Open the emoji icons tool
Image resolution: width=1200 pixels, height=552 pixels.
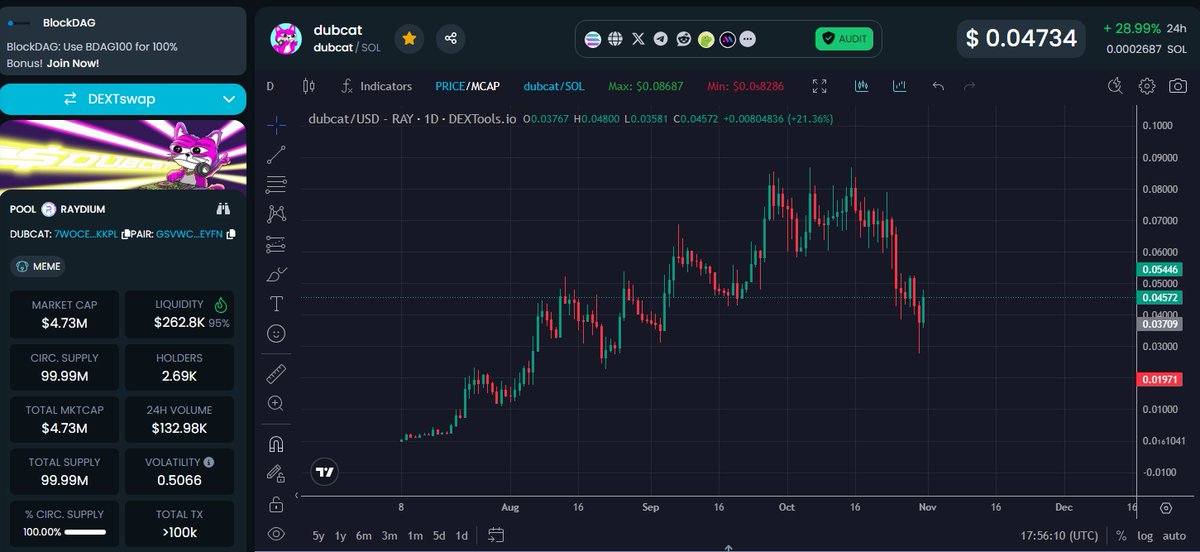[277, 333]
